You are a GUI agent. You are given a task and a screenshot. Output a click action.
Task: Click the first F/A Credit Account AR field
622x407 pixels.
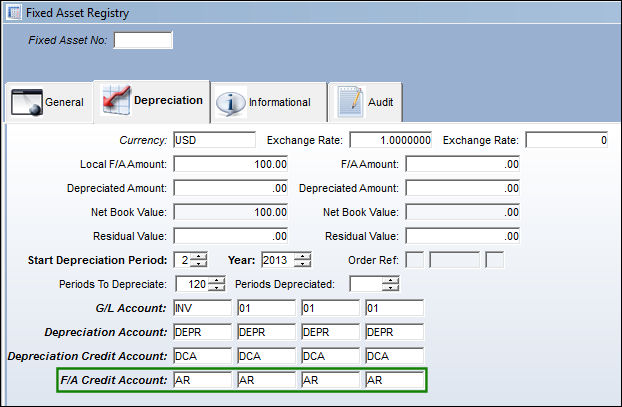pyautogui.click(x=203, y=380)
